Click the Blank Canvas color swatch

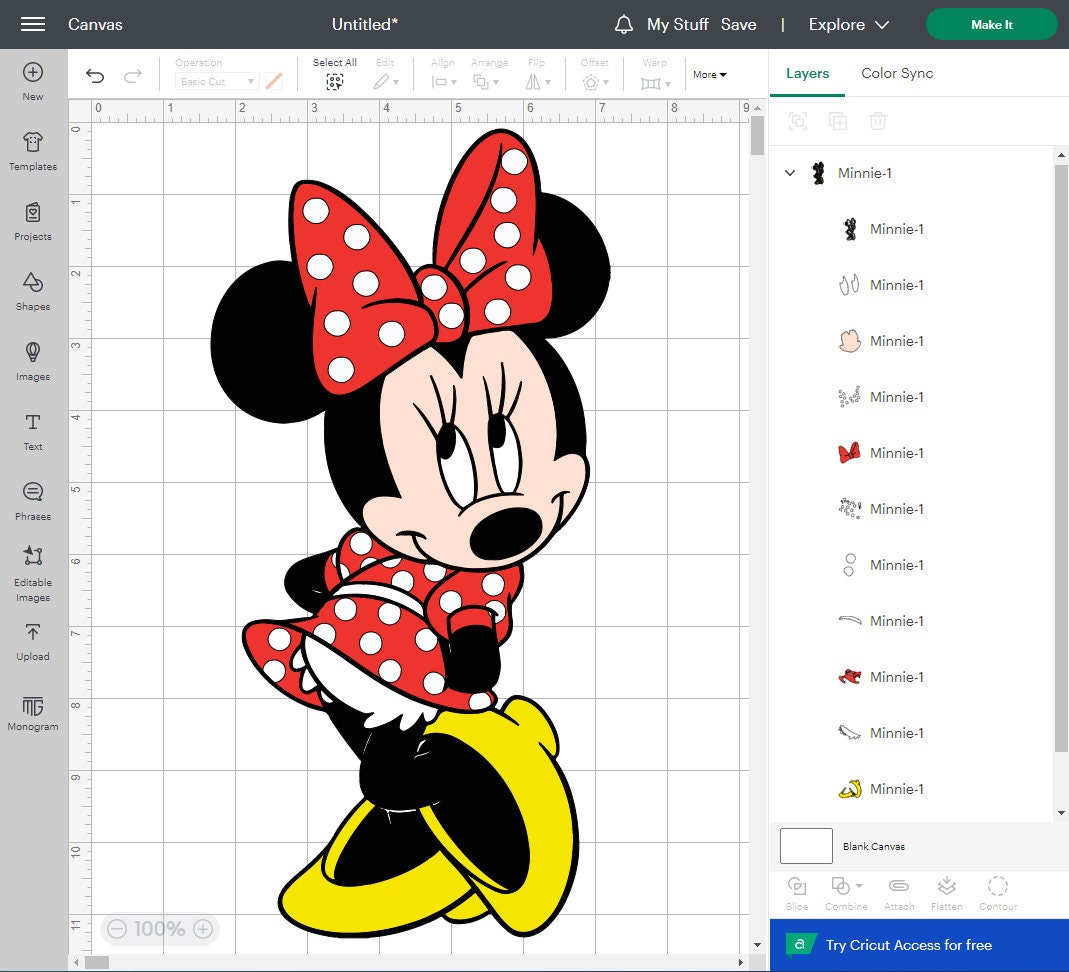(805, 845)
